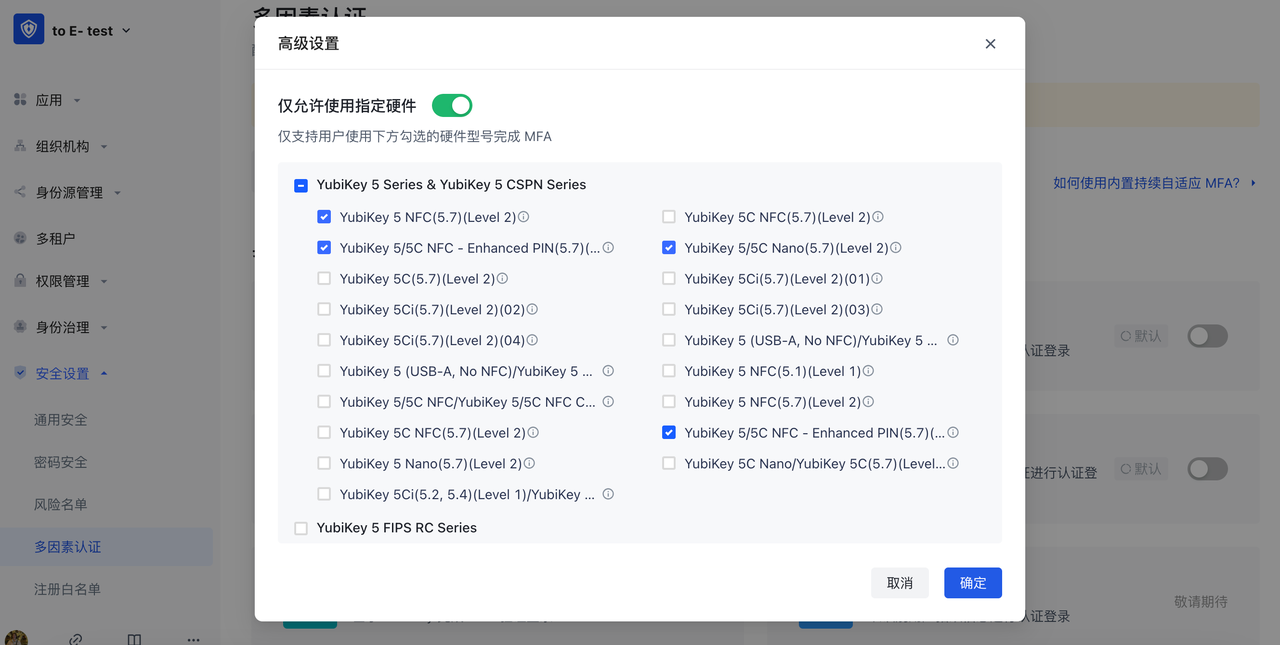Click info icon next to YubiKey 5/5C Nano(5.7)
Image resolution: width=1280 pixels, height=645 pixels.
[896, 248]
